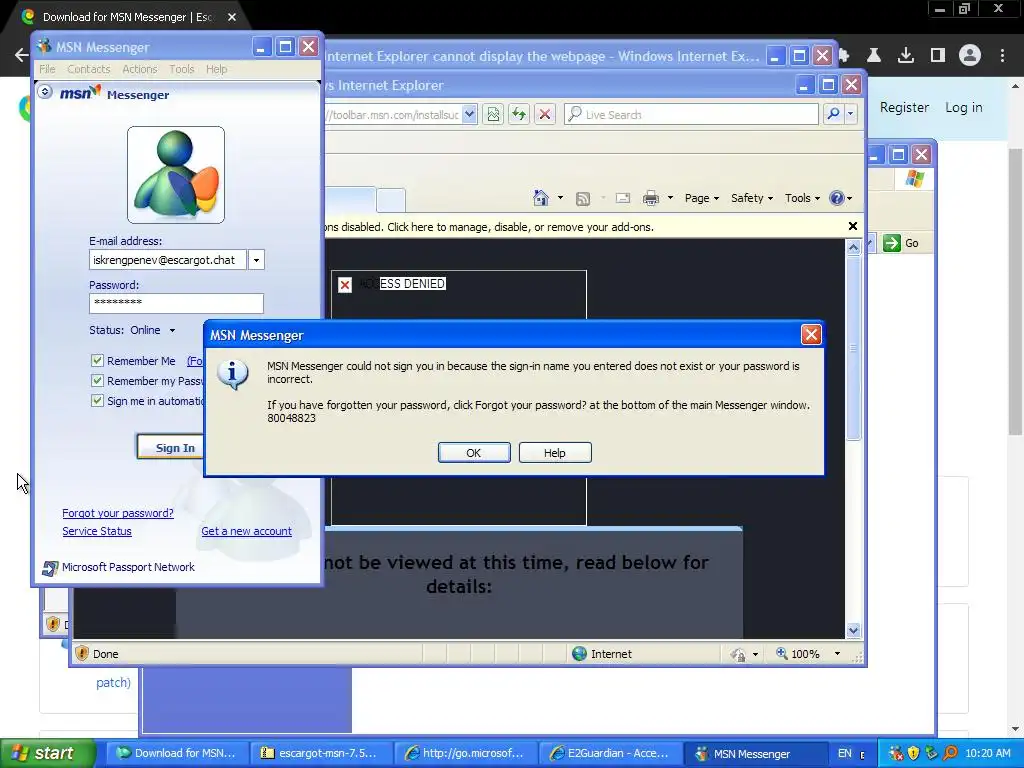Switch to escargot-msn-7.5 taskbar item
Screen dimensions: 1024x768
tap(320, 753)
